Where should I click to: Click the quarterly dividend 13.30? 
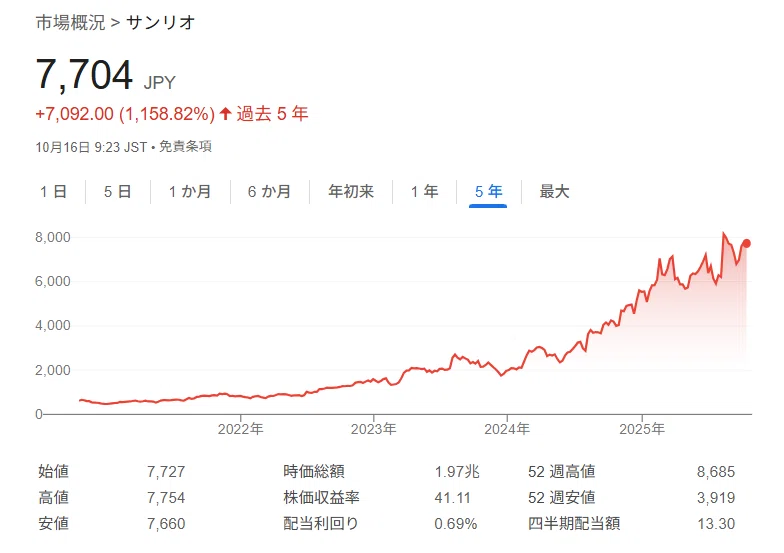pos(716,524)
